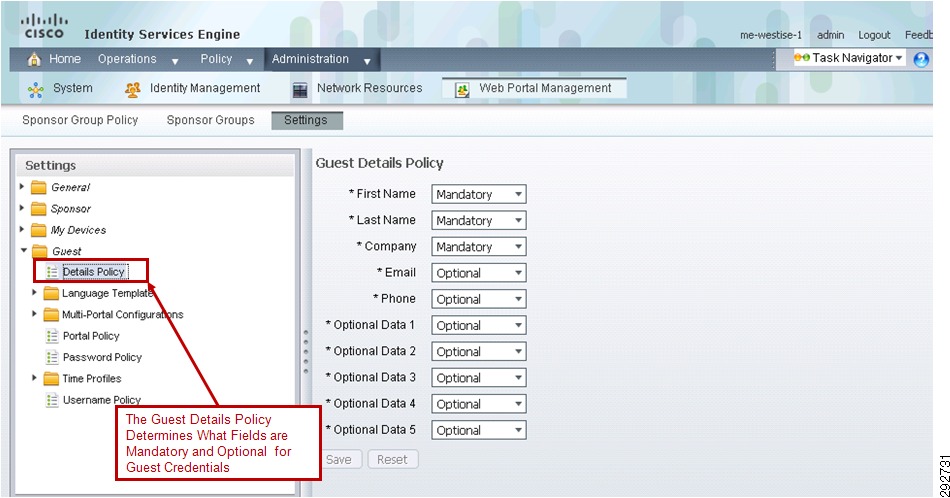This screenshot has height=498, width=950.
Task: Open the Company dropdown
Action: 479,247
